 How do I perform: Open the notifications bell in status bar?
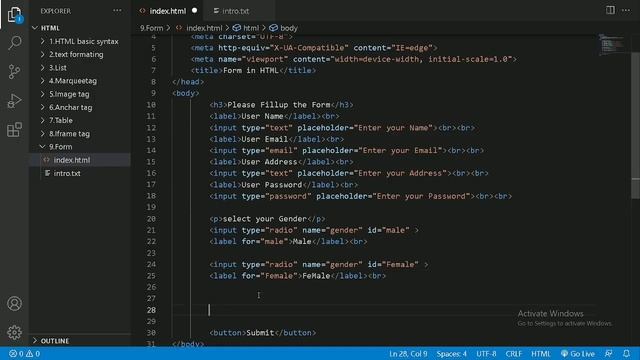627,353
